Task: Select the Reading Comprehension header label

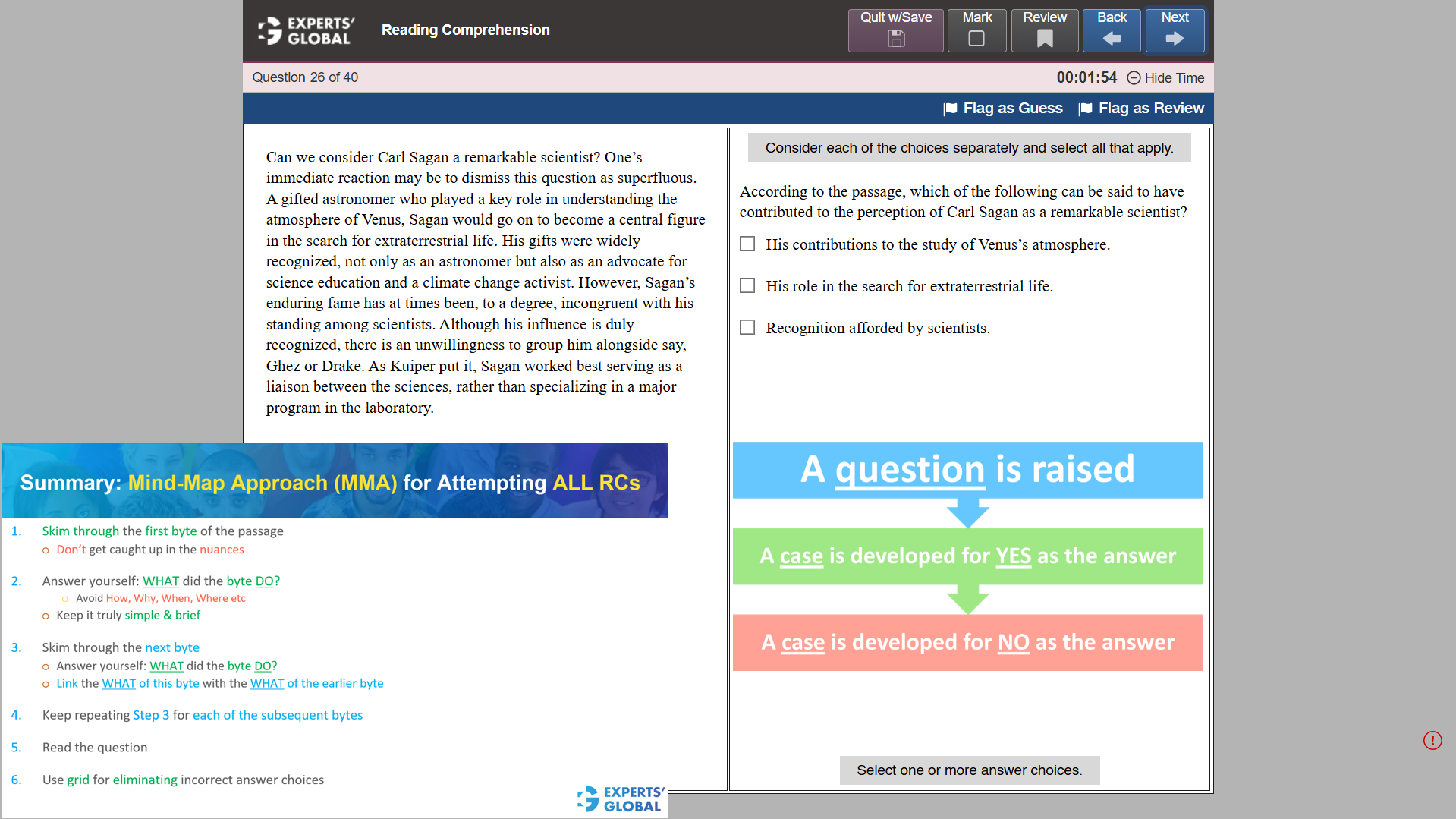Action: (465, 30)
